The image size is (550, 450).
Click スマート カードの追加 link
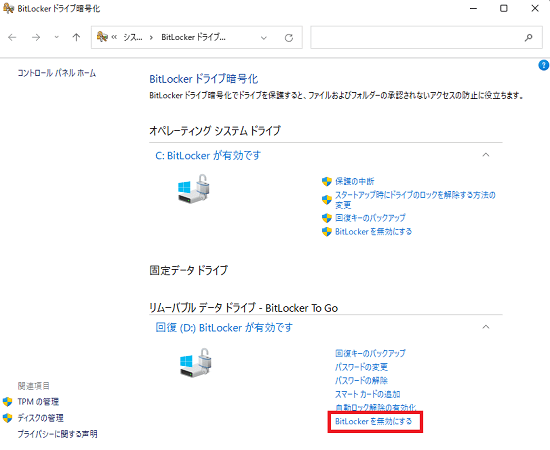368,394
